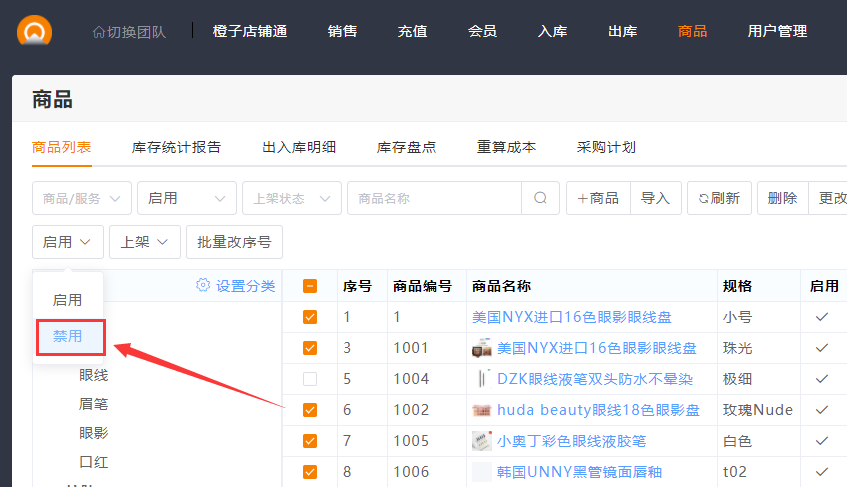Click the 切换团队 home icon
The height and width of the screenshot is (487, 847).
(98, 32)
